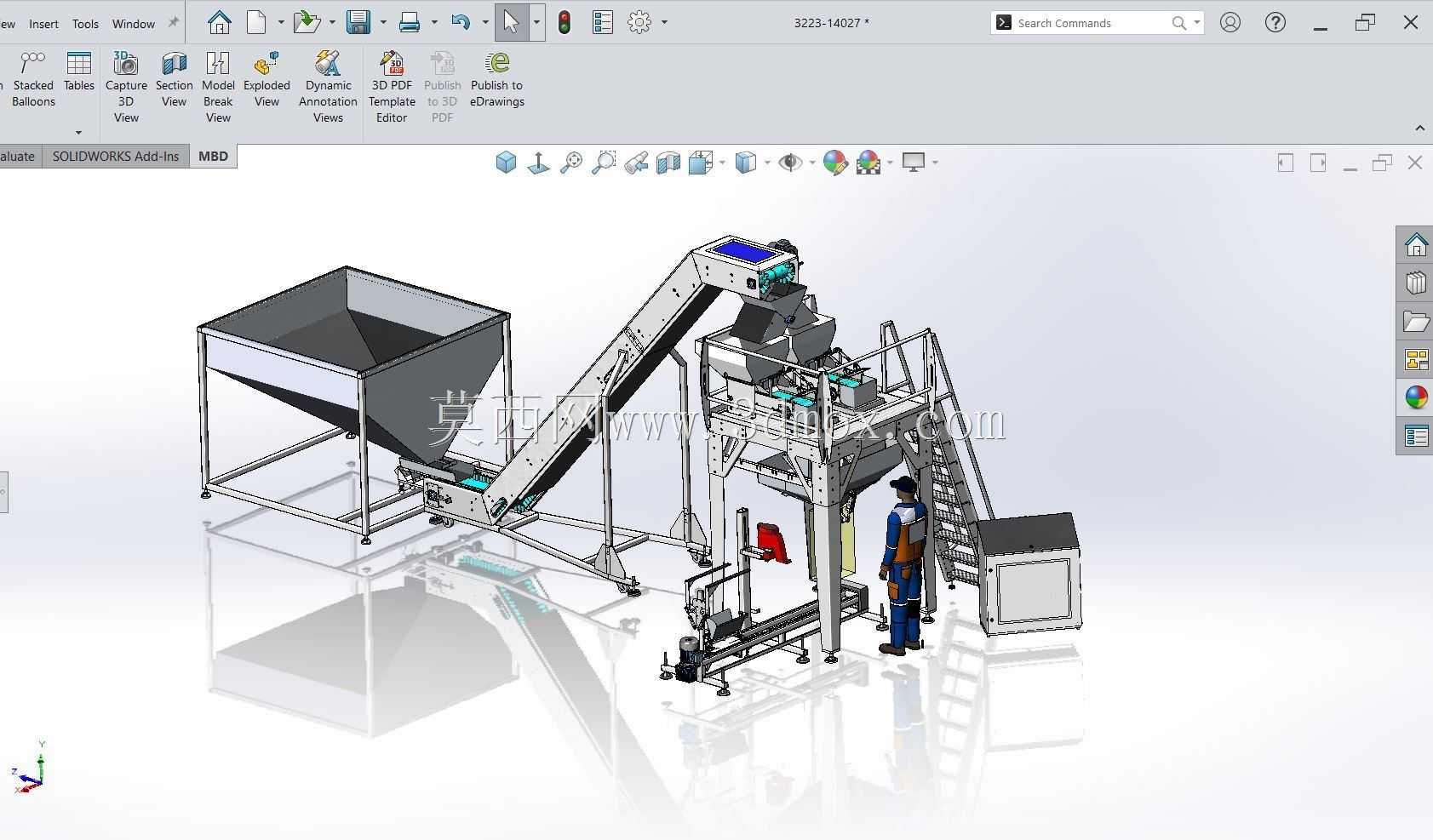
Task: Expand the search options dropdown arrow
Action: (x=1196, y=23)
